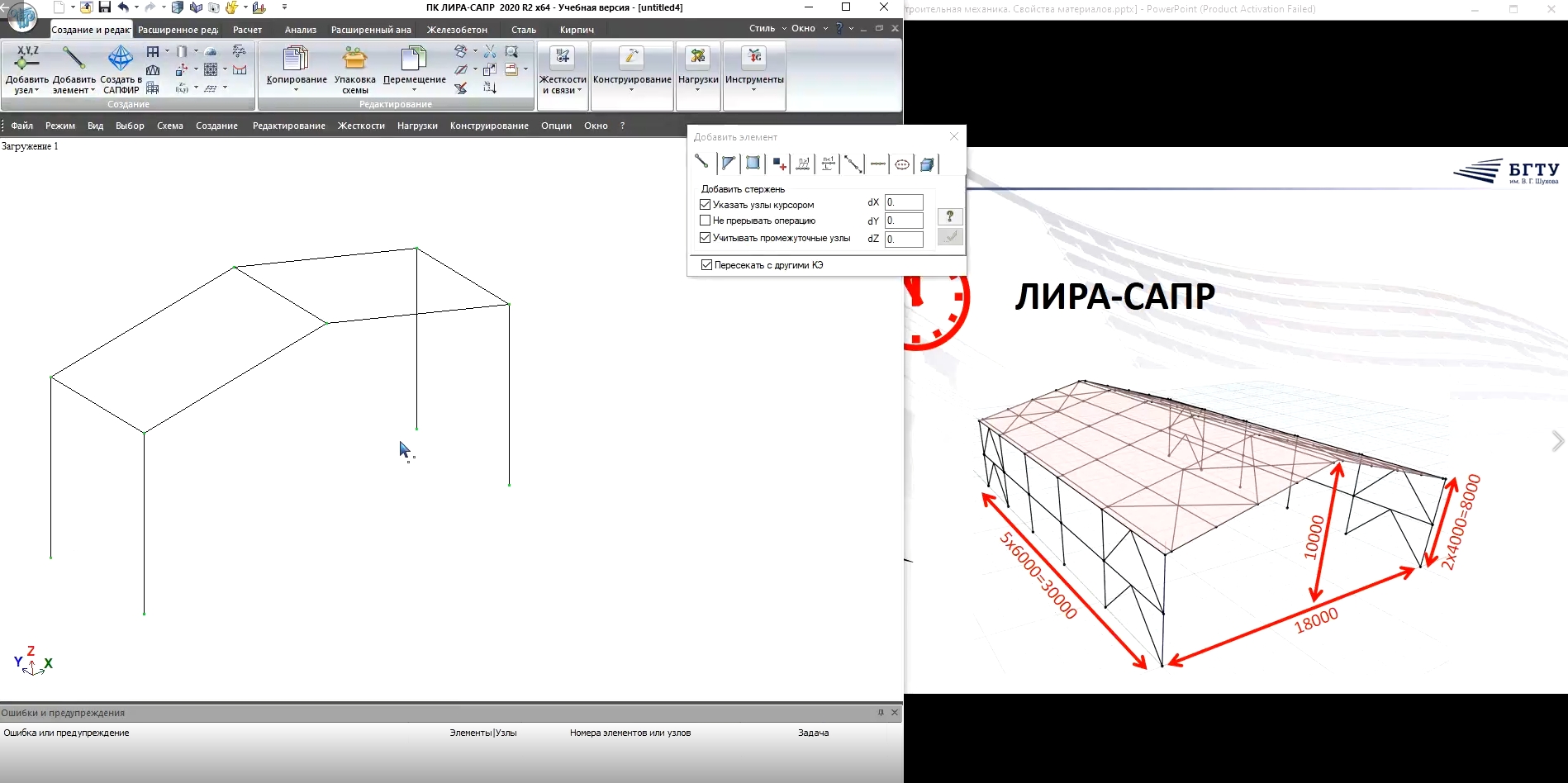This screenshot has height=783, width=1568.
Task: Open the Add element (Добавить элемент) tool
Action: coord(74,69)
